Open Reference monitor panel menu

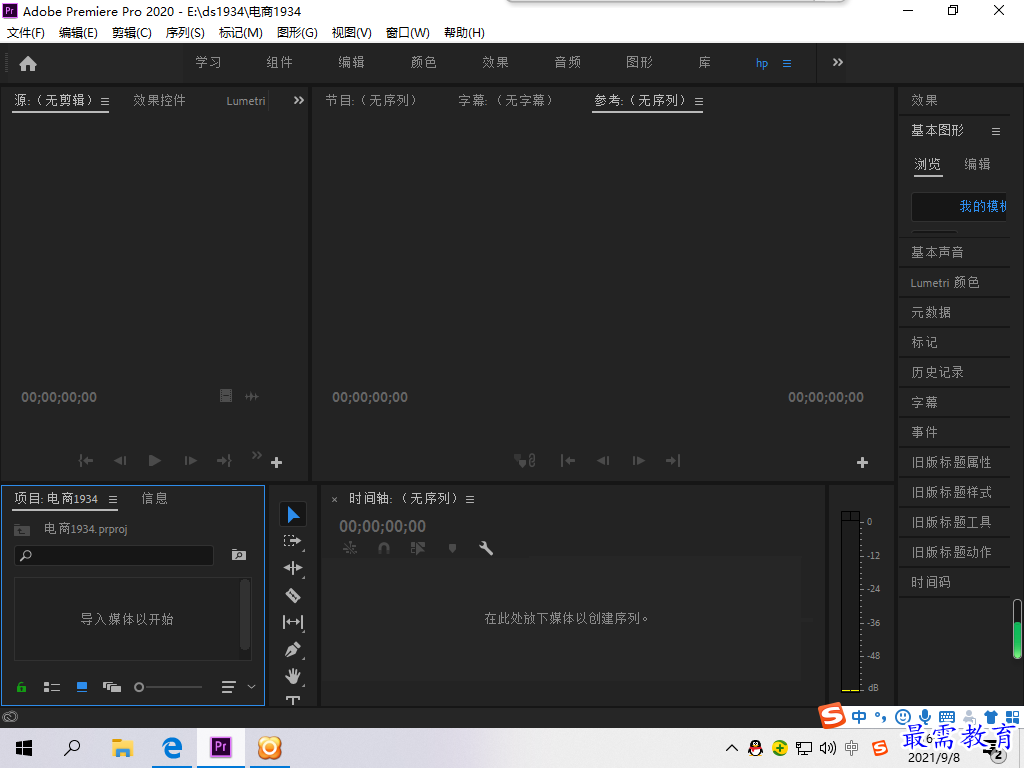699,102
